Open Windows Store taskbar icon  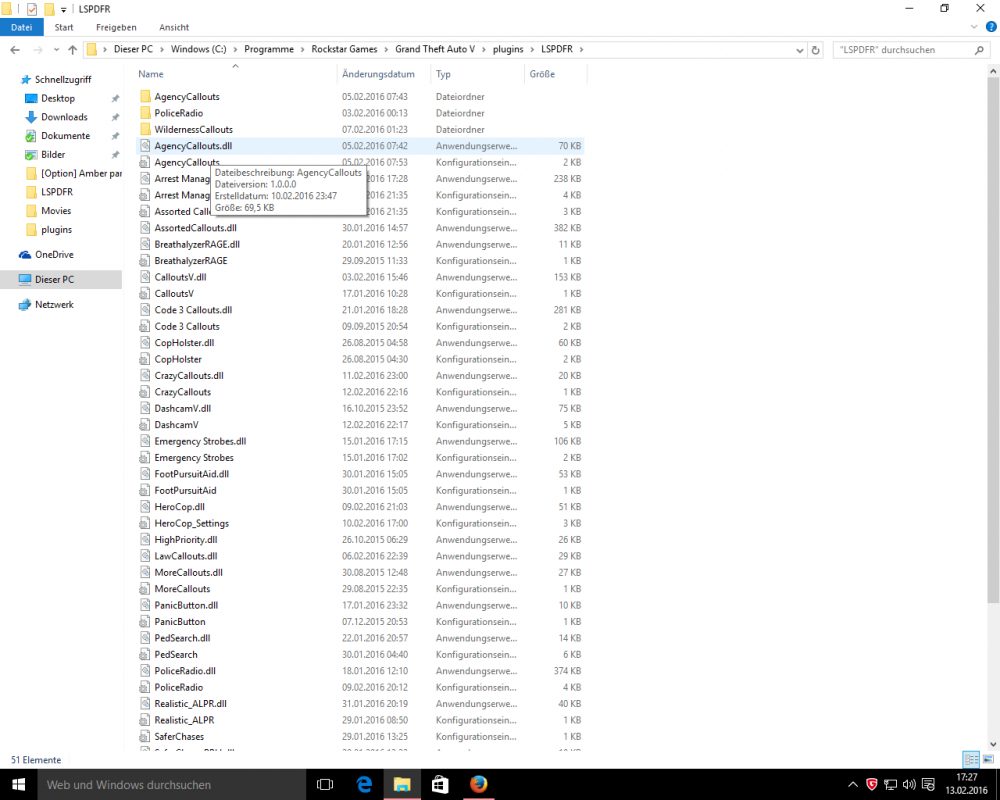tap(440, 785)
